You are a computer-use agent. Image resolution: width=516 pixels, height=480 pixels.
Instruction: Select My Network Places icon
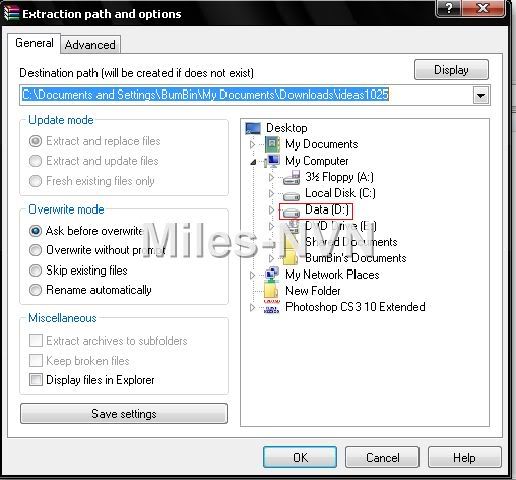coord(272,274)
